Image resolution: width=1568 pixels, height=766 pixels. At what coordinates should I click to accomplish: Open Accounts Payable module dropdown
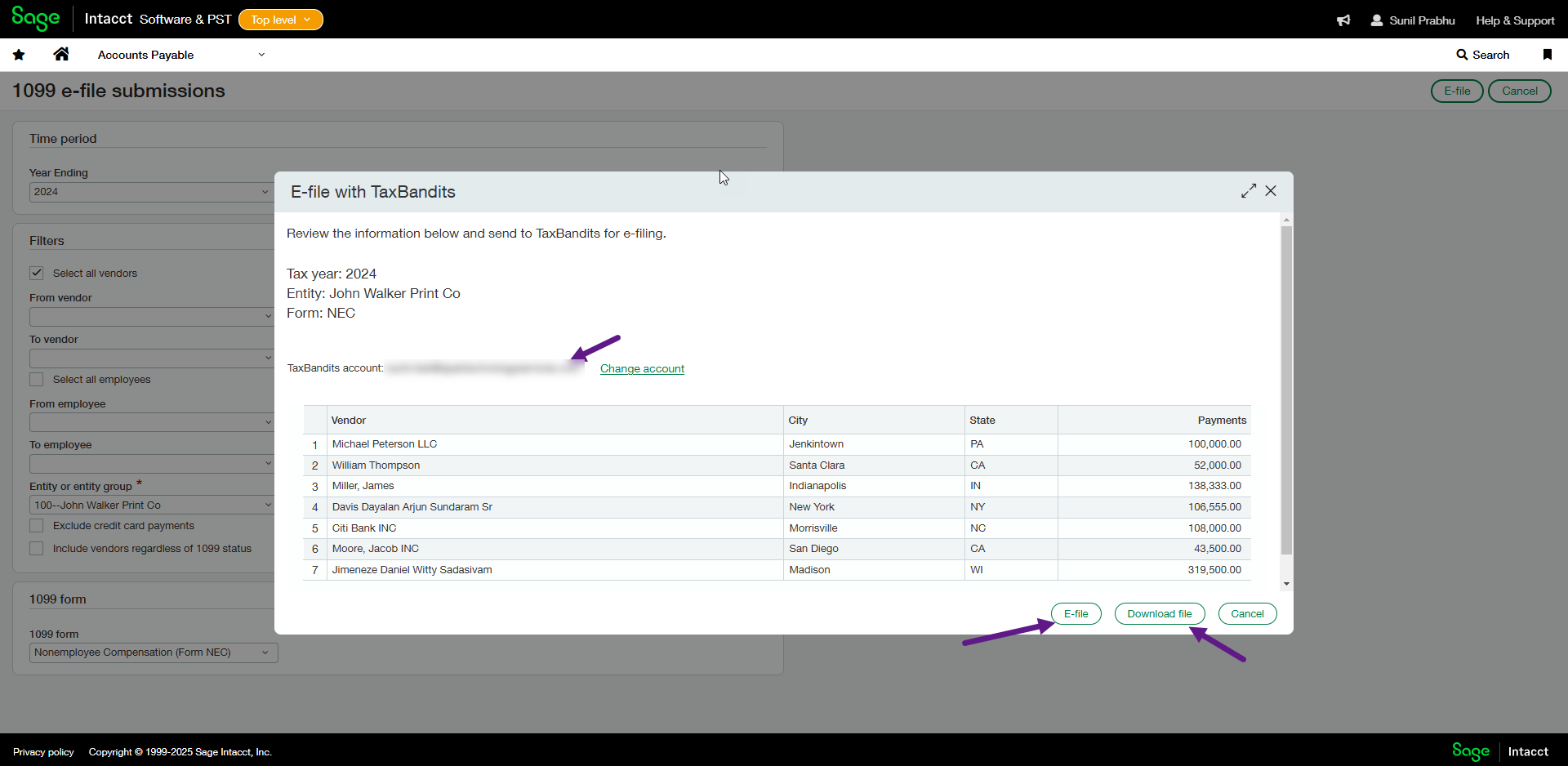tap(181, 55)
